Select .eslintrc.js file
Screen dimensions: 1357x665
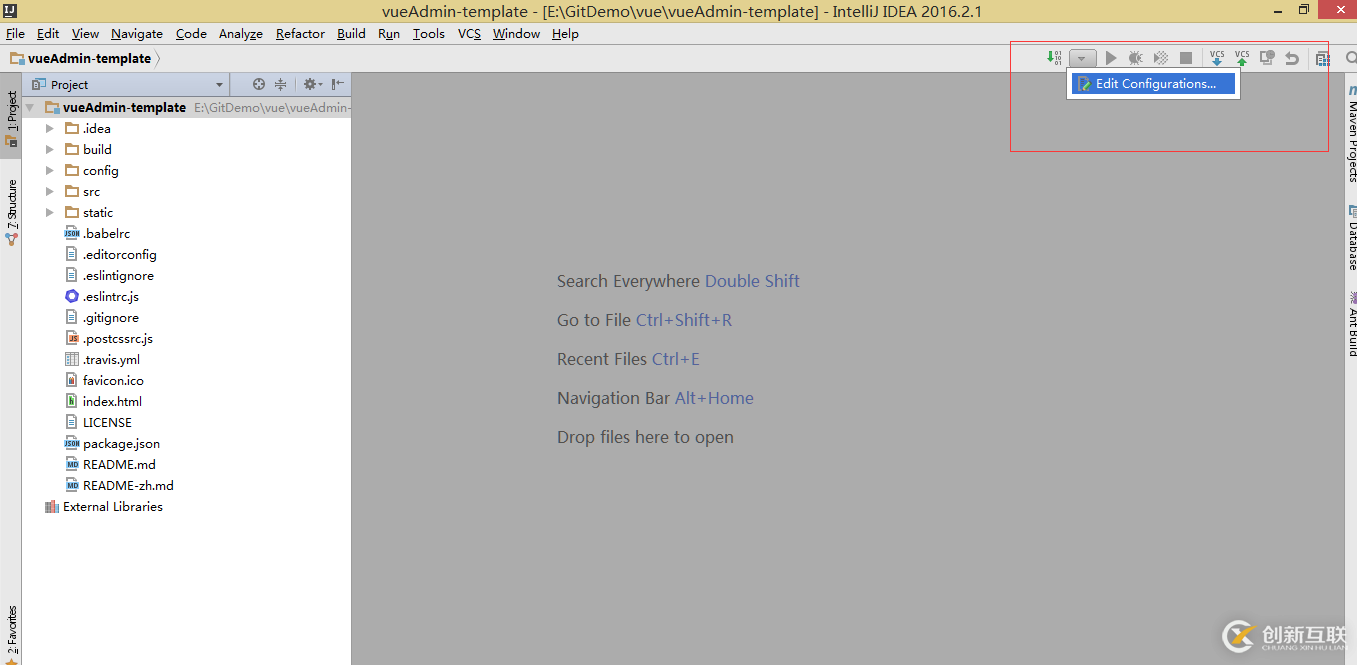(101, 296)
